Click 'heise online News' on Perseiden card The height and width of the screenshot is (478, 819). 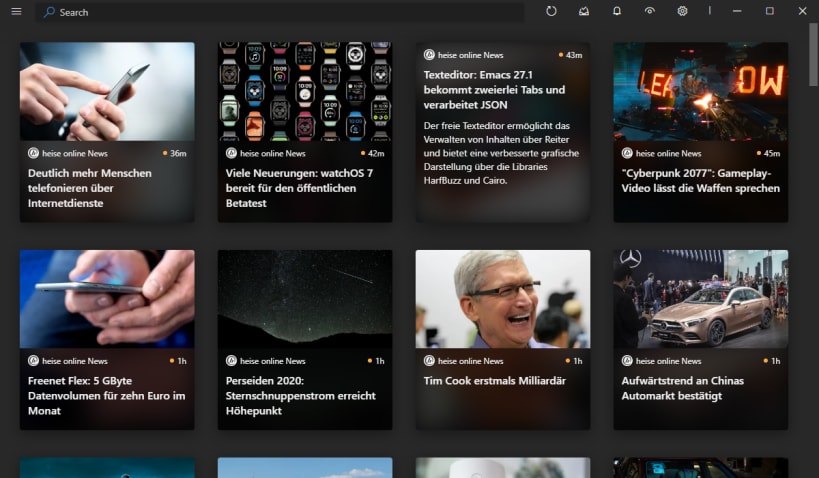point(273,361)
